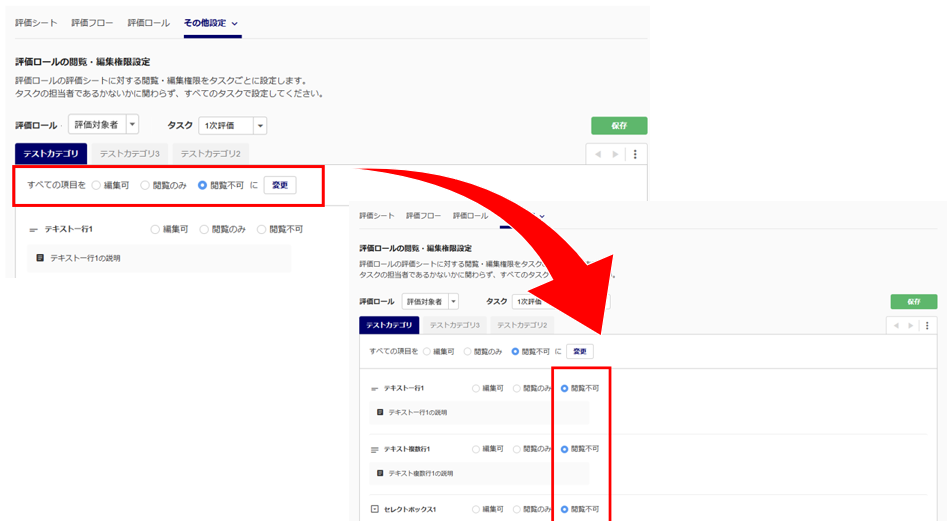Click the green 保存 button in upper screenshot
This screenshot has width=947, height=527.
coord(619,126)
